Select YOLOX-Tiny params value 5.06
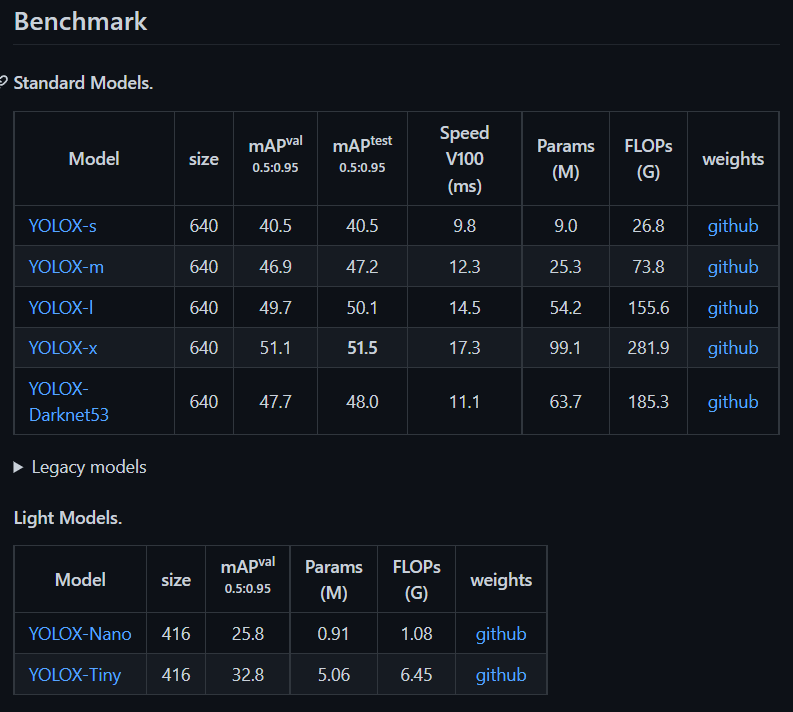 point(333,675)
